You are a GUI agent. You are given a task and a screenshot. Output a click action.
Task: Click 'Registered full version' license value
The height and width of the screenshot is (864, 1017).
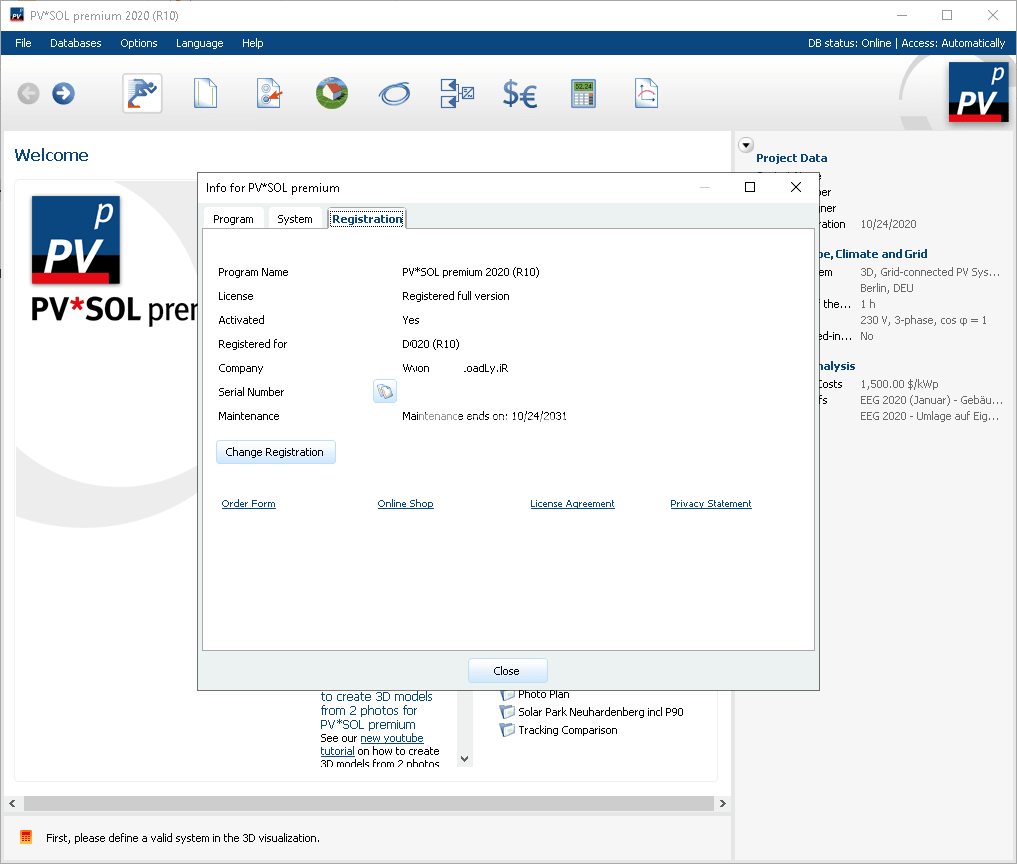(455, 296)
